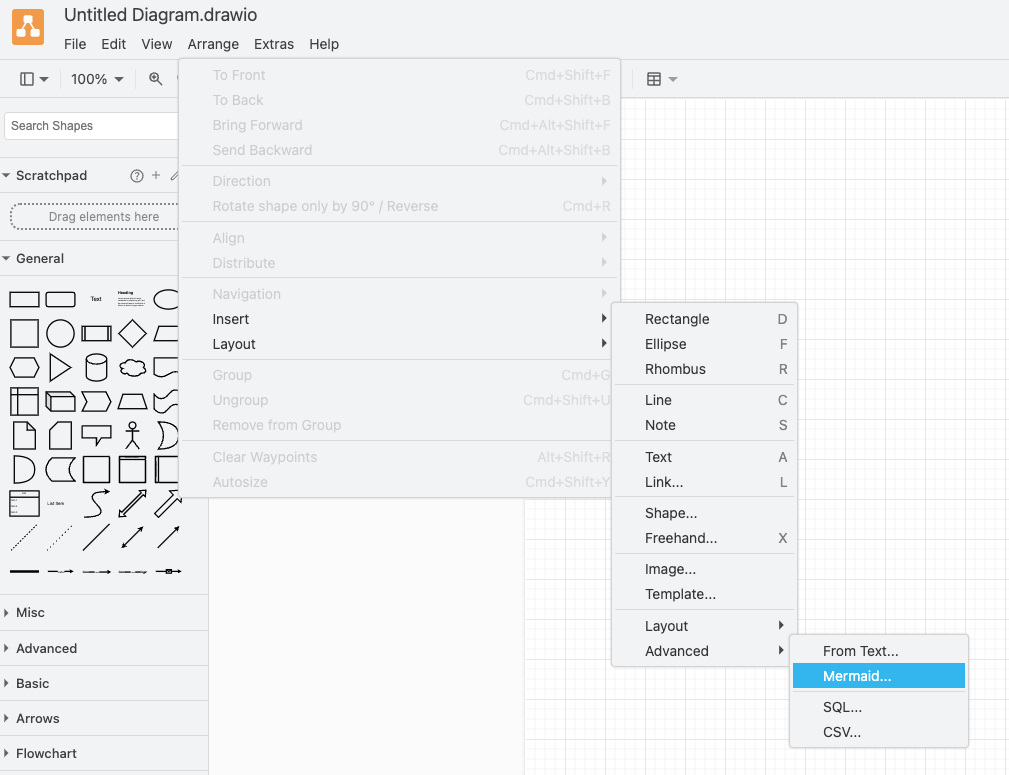Insert Ellipse from Insert submenu
1009x775 pixels.
pyautogui.click(x=704, y=344)
